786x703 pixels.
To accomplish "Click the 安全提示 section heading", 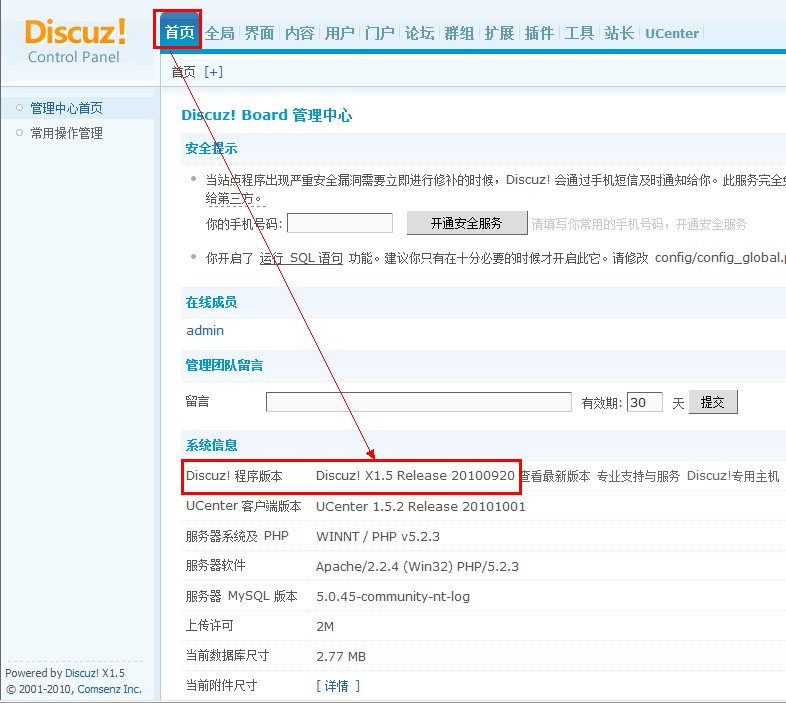I will pos(211,148).
